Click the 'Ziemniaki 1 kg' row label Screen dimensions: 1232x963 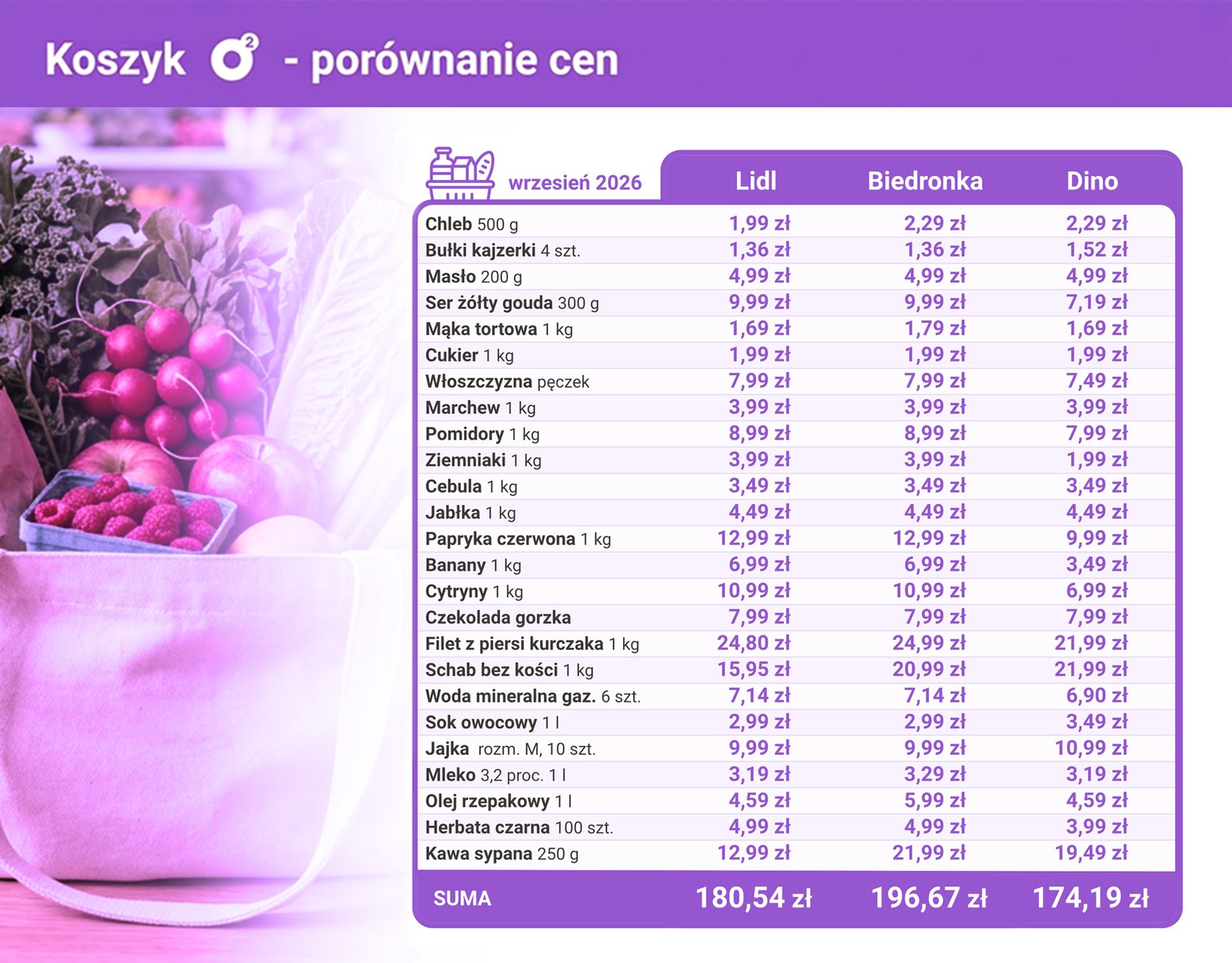(x=483, y=460)
